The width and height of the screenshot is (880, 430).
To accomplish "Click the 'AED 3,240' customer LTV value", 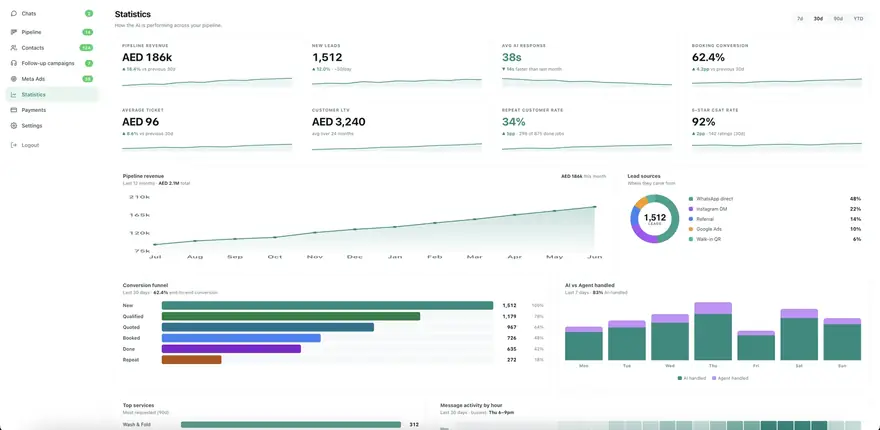I will click(x=338, y=122).
